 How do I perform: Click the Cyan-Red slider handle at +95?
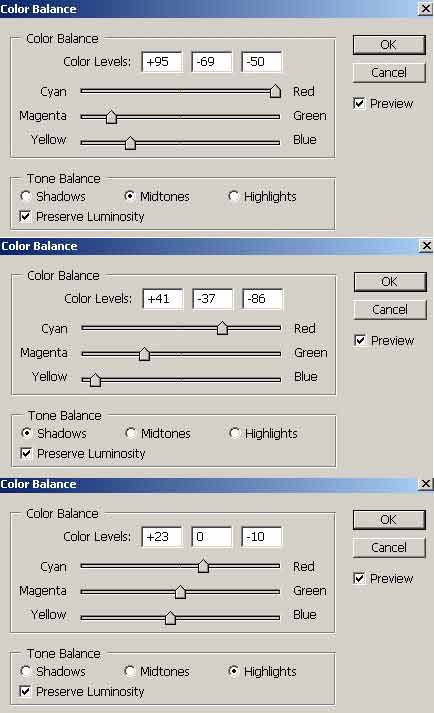[x=275, y=91]
